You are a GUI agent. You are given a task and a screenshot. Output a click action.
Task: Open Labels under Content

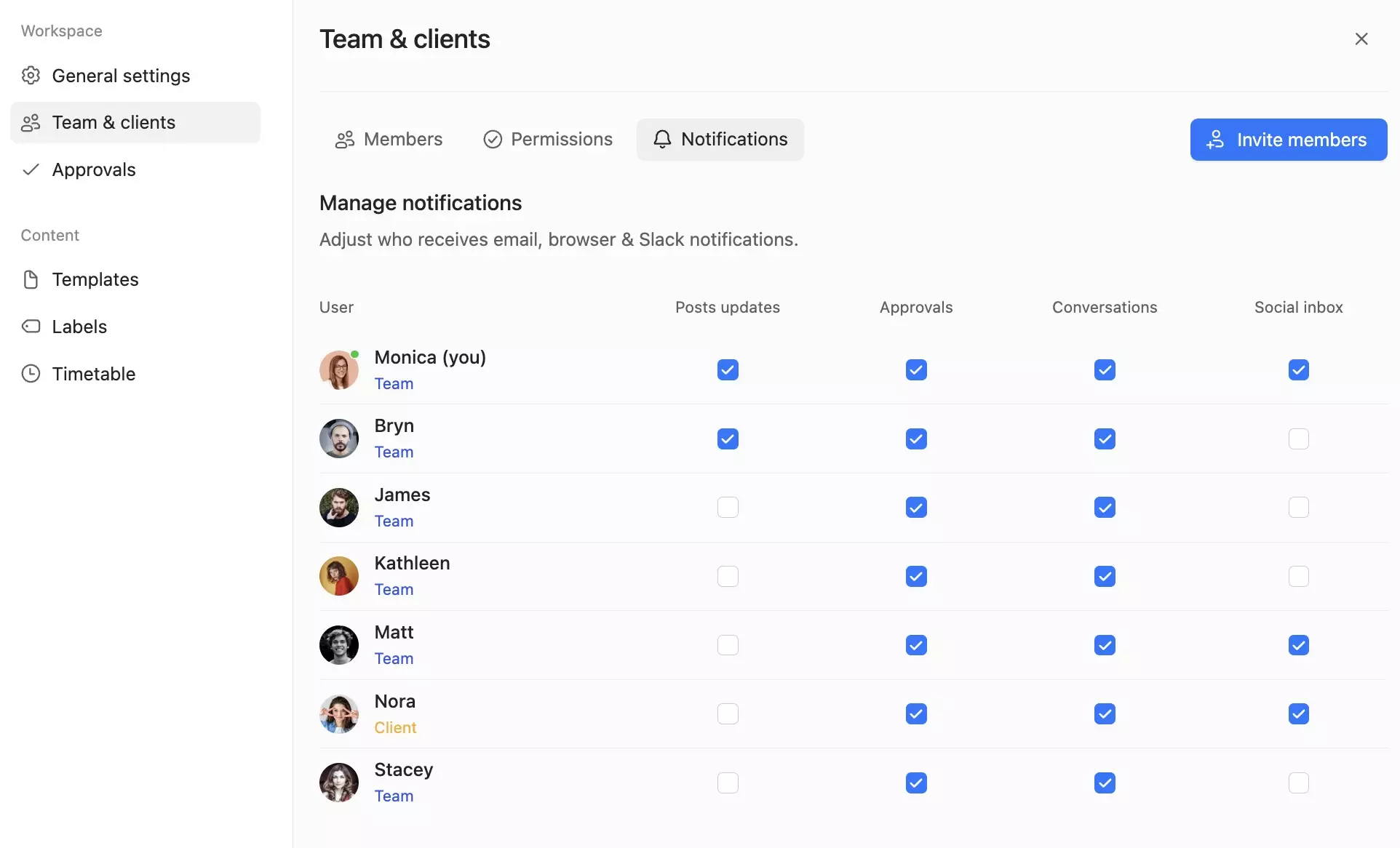point(135,327)
